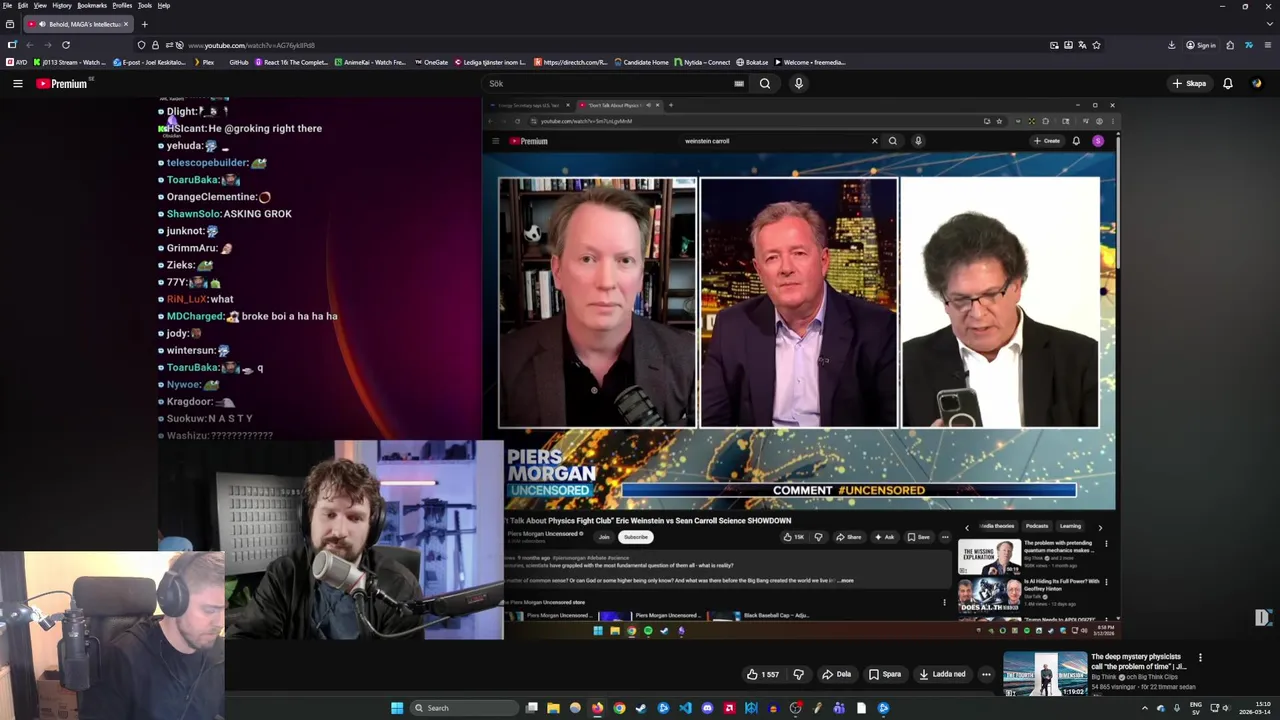Open the OneGate bookmark
This screenshot has height=720, width=1280.
(431, 62)
